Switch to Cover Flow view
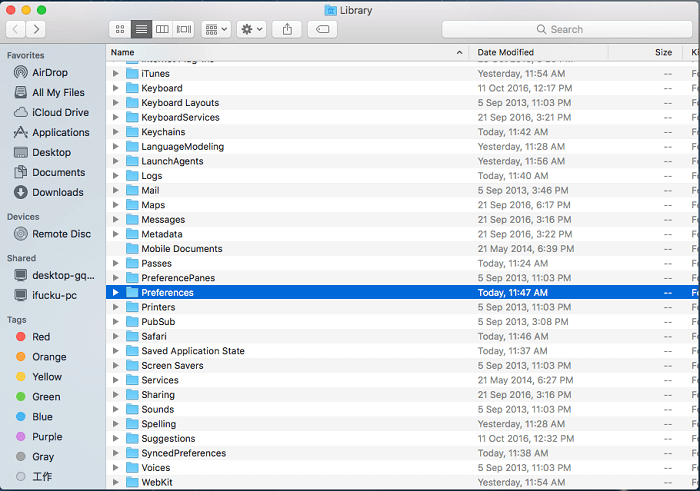 click(x=185, y=30)
